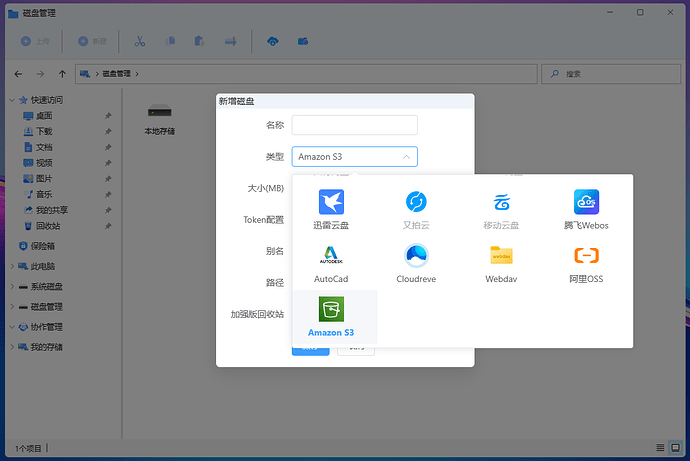Go back with the left arrow
The image size is (690, 461).
18,74
